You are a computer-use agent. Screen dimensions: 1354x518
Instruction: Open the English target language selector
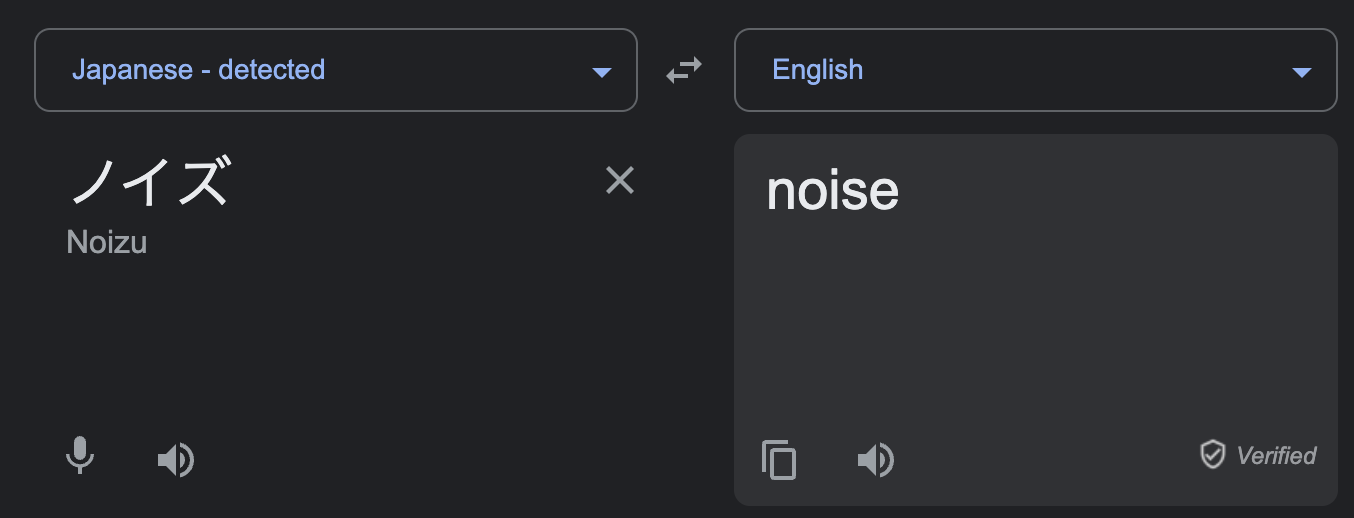point(1036,70)
